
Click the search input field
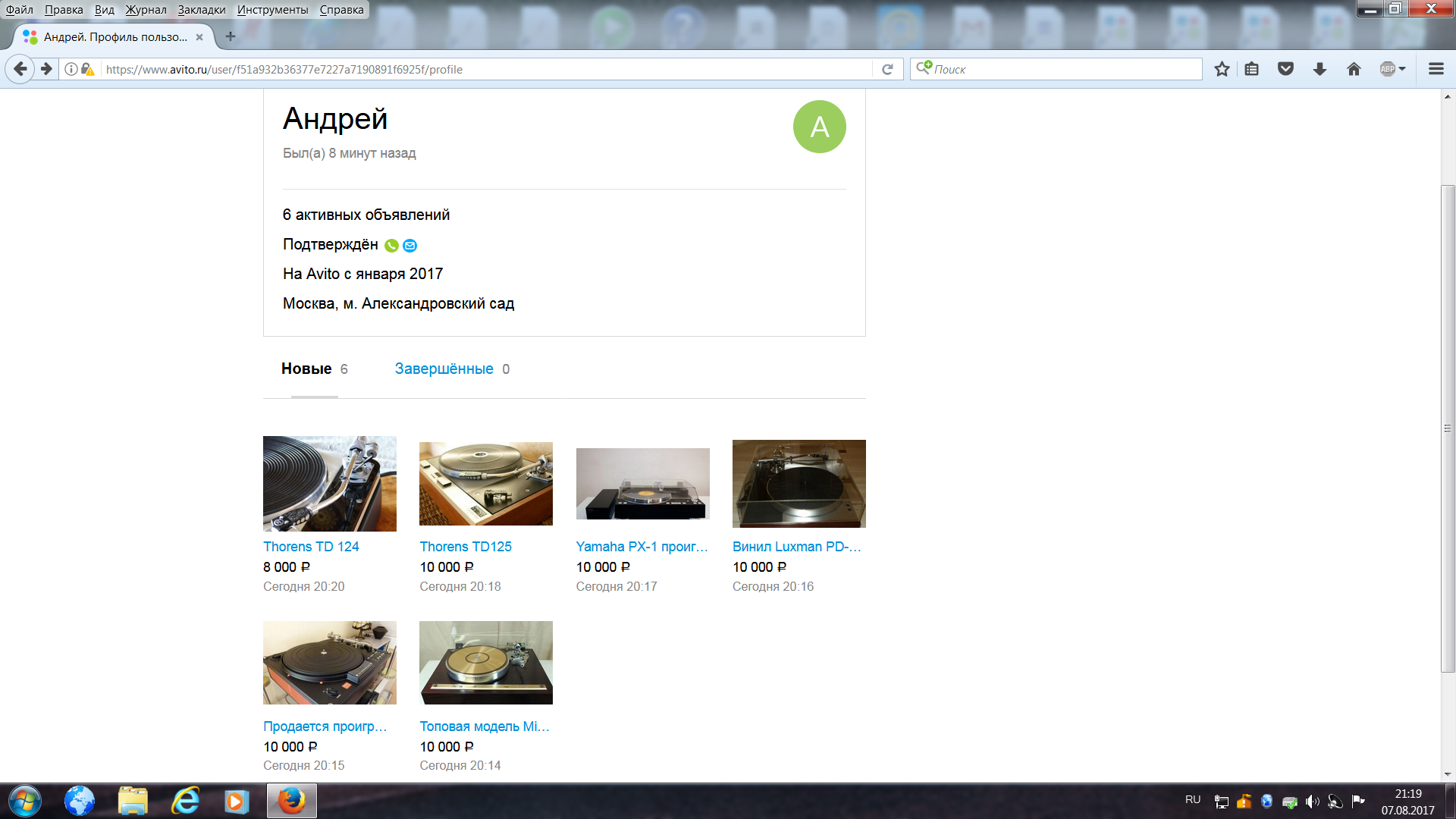pyautogui.click(x=1062, y=69)
